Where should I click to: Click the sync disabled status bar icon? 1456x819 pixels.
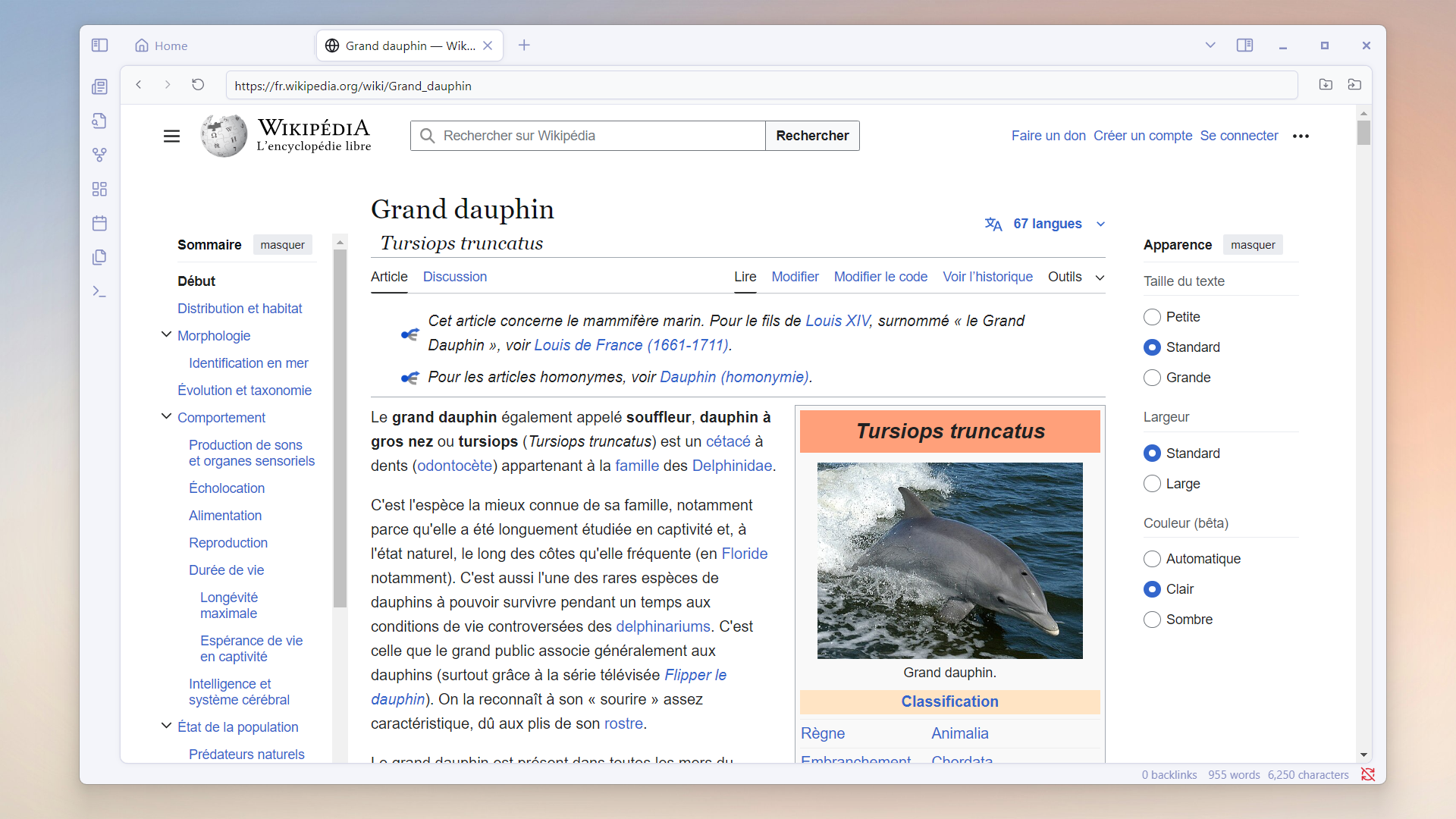1367,774
